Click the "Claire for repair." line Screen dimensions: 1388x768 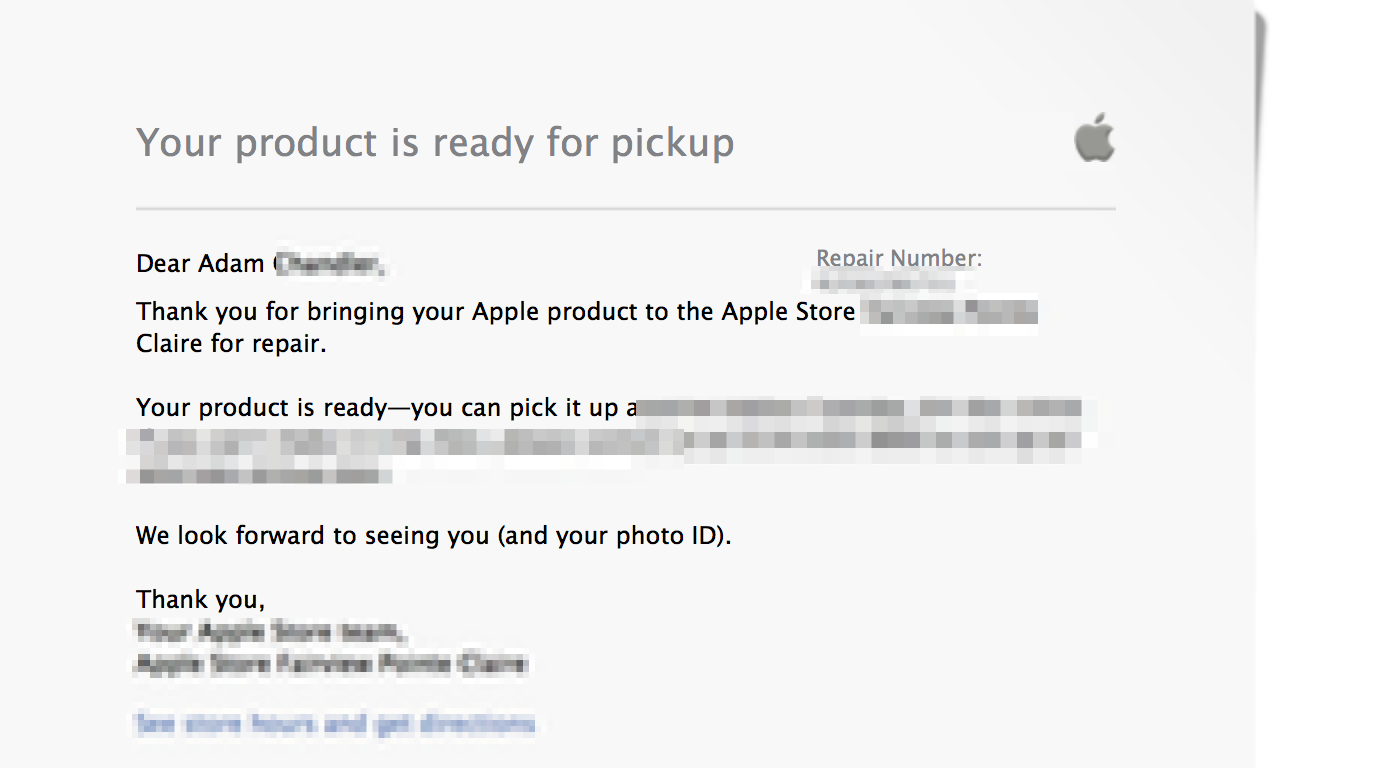pos(231,344)
